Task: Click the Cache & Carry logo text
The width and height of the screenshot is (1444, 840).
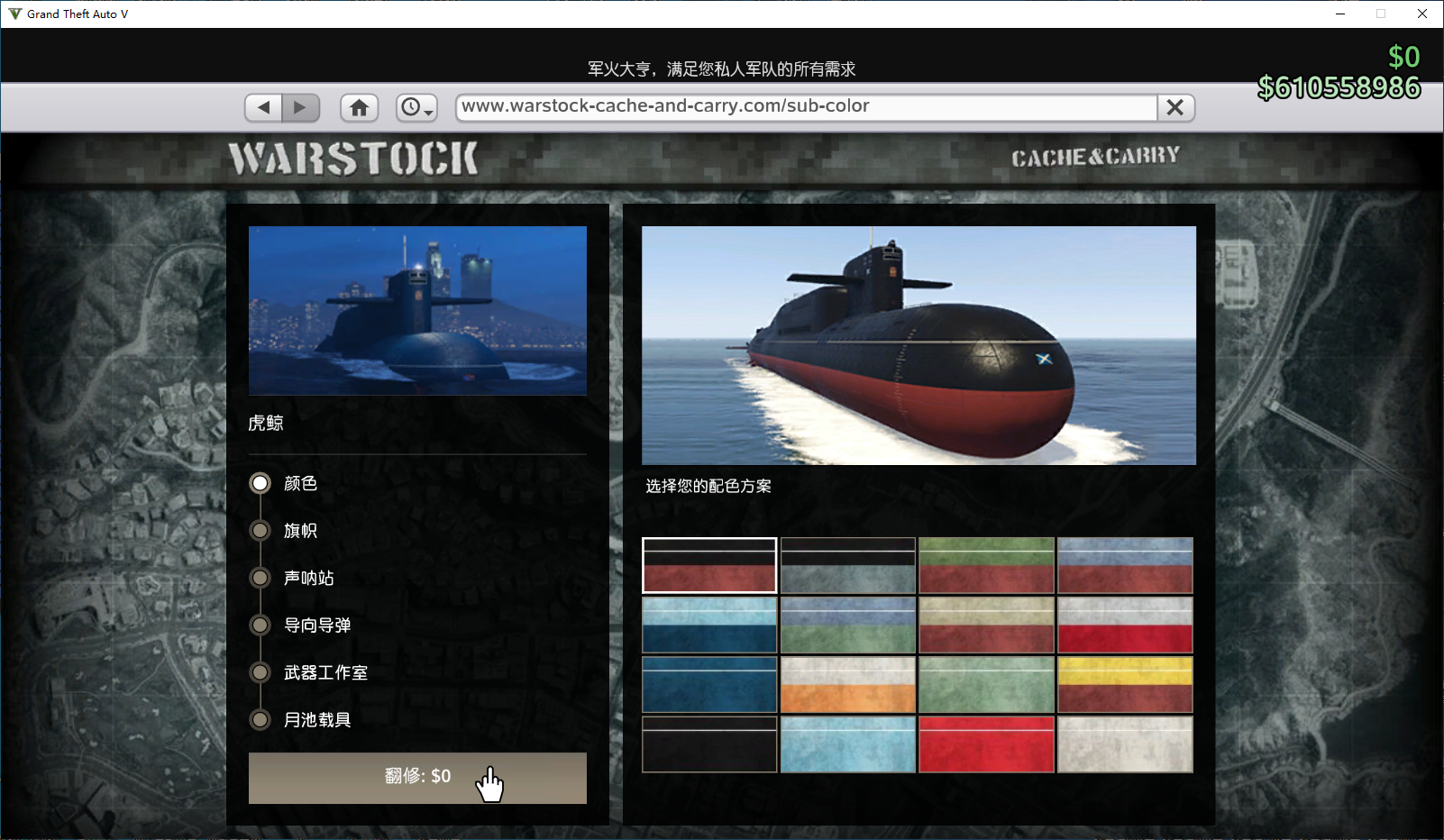Action: (1095, 157)
